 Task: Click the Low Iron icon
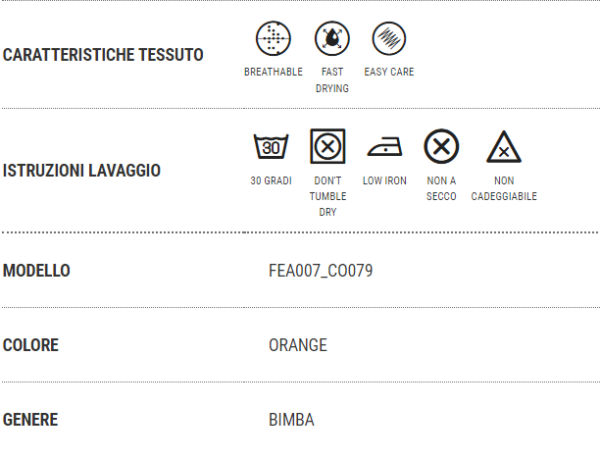[385, 147]
